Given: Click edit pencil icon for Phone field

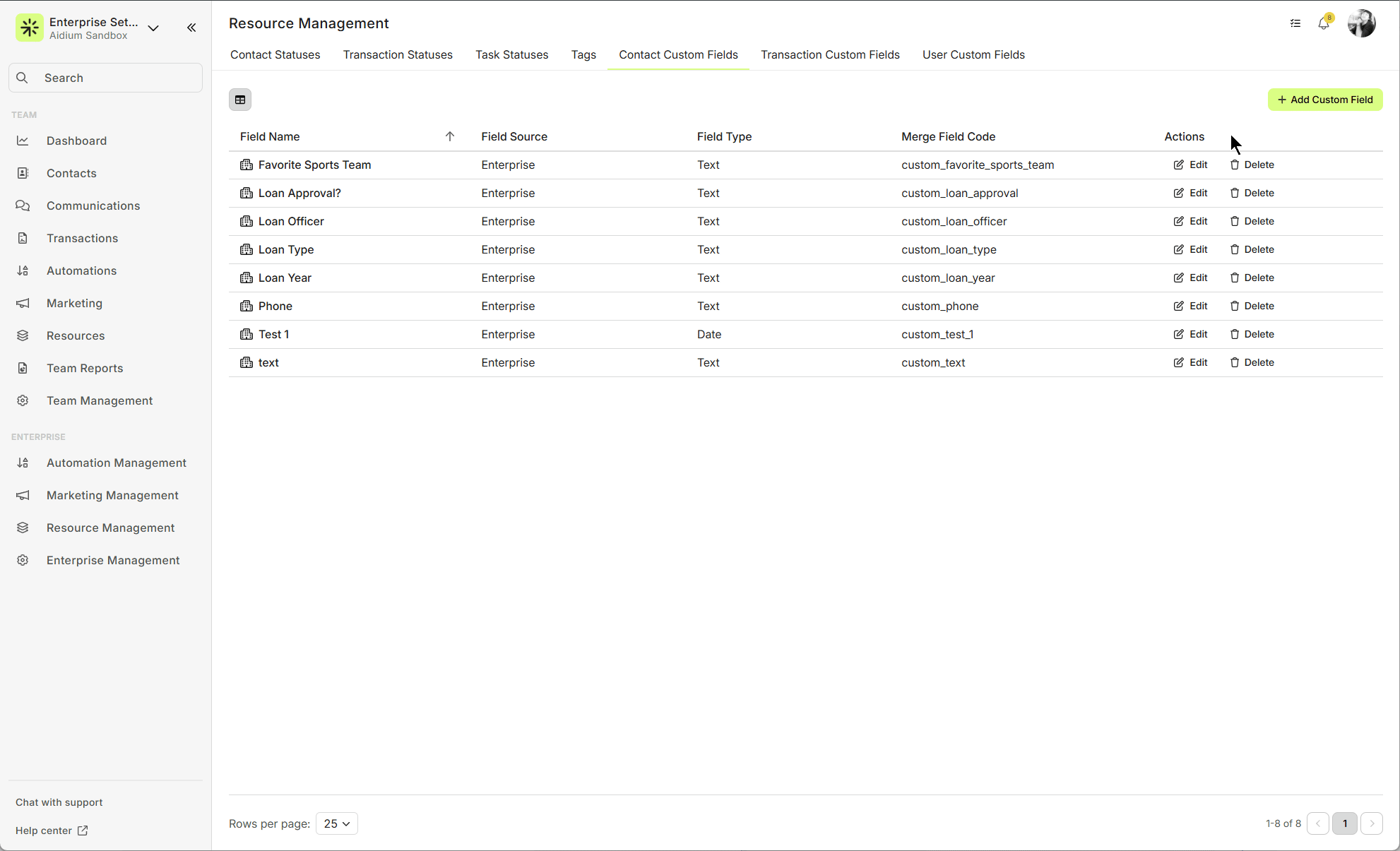Looking at the screenshot, I should 1178,306.
